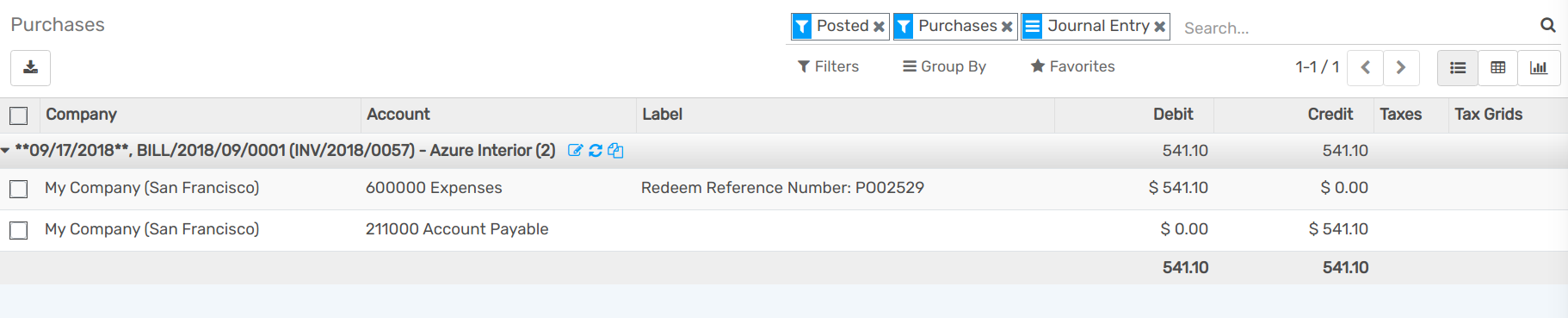The height and width of the screenshot is (318, 1568).
Task: Open the Favorites menu
Action: coord(1072,66)
